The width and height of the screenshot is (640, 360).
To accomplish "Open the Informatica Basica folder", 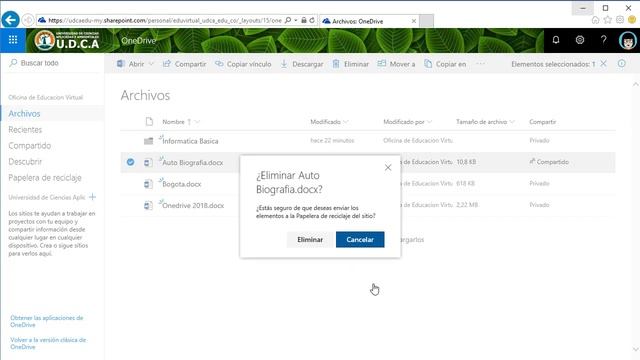I will point(190,141).
